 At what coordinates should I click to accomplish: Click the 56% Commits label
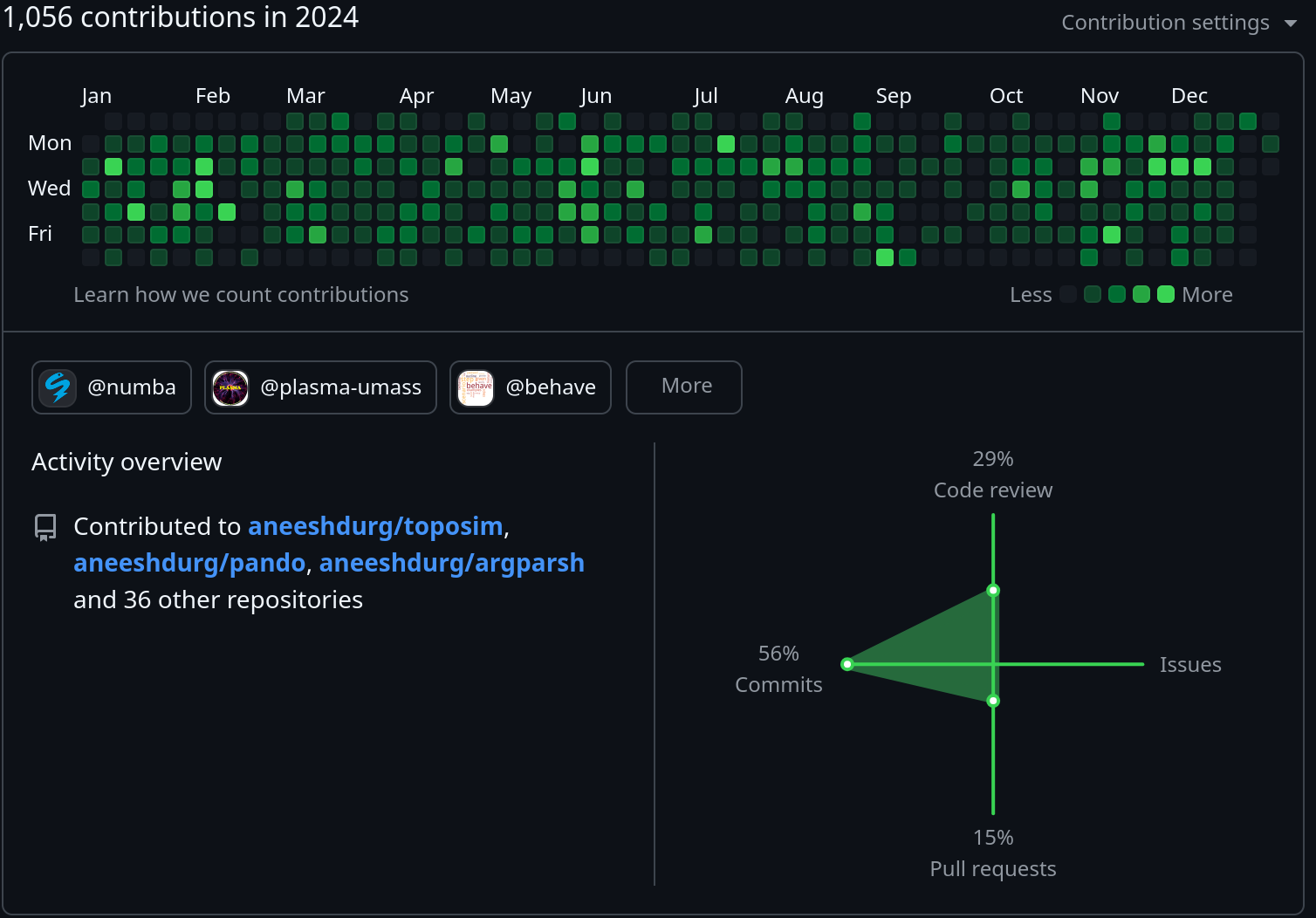[x=778, y=669]
